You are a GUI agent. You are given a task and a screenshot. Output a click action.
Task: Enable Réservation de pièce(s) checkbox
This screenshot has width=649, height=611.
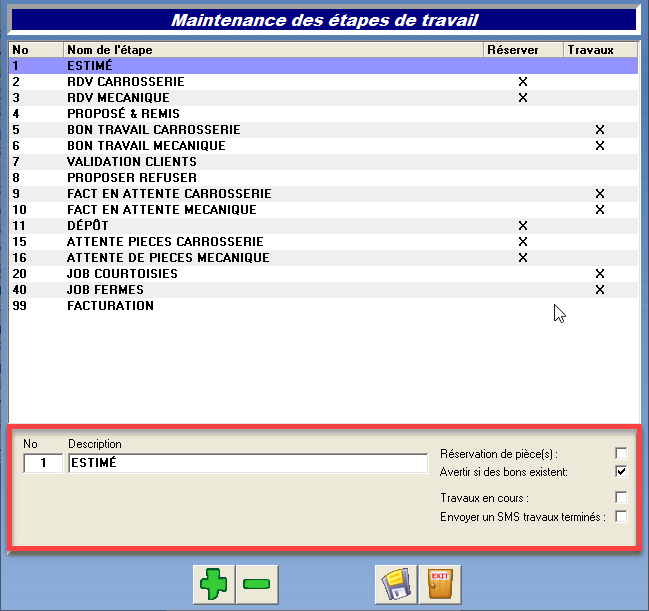pyautogui.click(x=621, y=453)
